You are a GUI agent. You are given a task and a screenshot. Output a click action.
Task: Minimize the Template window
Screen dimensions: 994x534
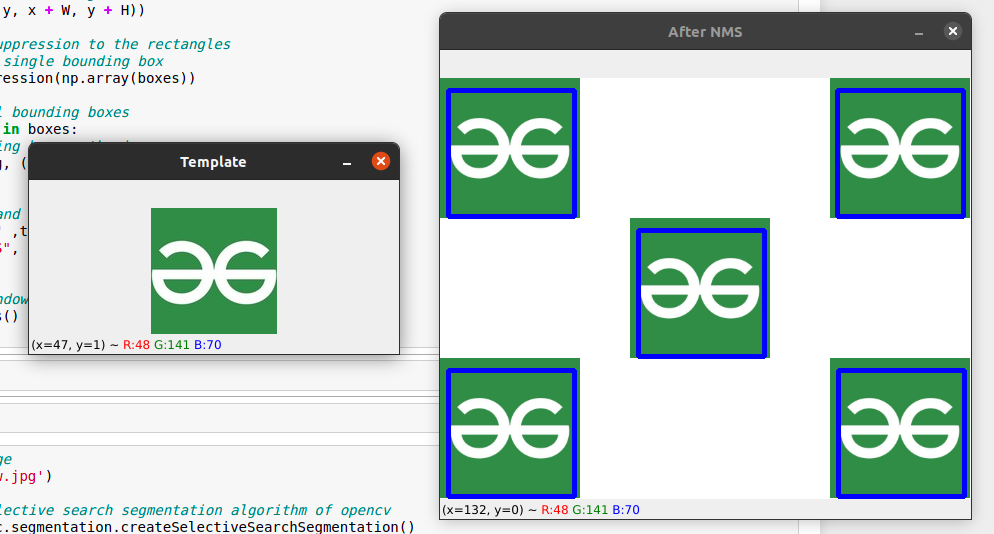[x=347, y=163]
